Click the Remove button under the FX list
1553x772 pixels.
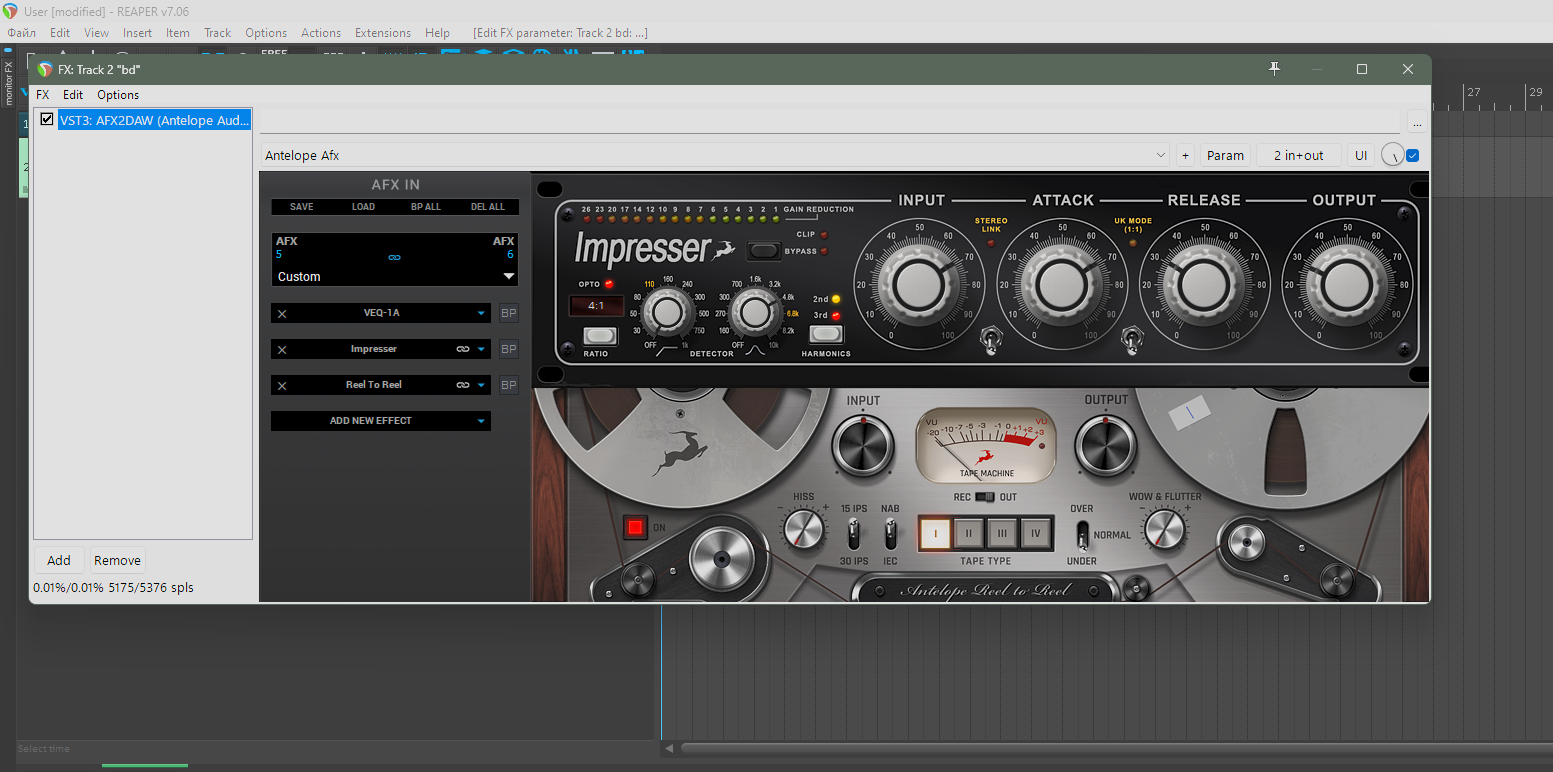pos(117,560)
